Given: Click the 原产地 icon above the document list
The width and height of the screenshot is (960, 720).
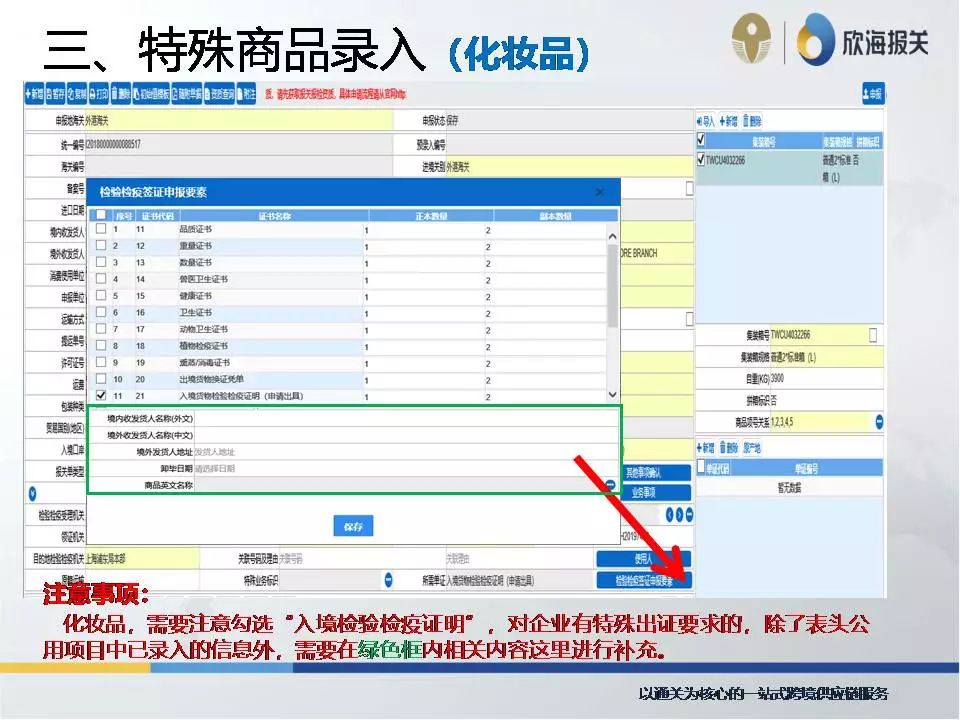Looking at the screenshot, I should (x=752, y=448).
